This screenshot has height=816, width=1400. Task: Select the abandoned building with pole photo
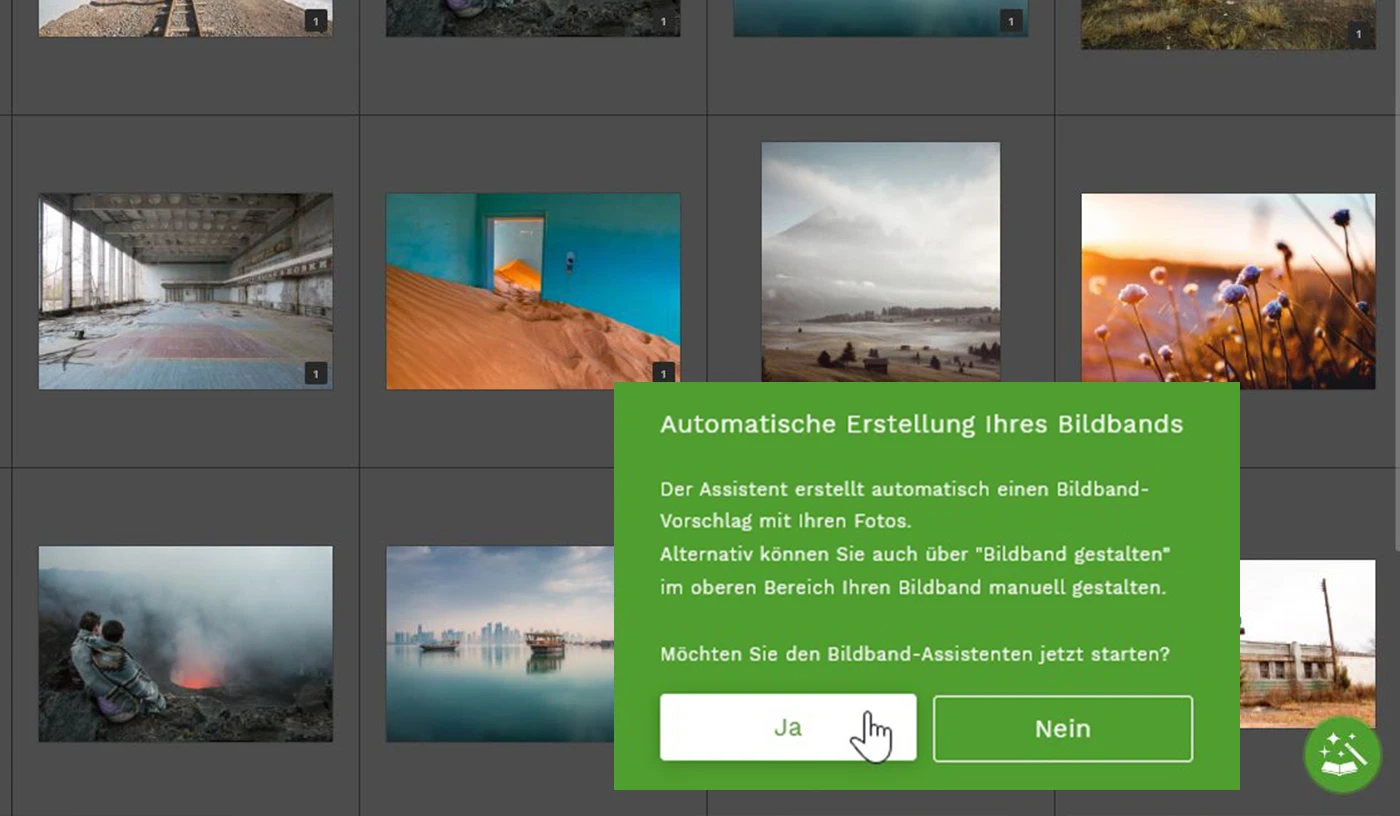tap(1307, 644)
